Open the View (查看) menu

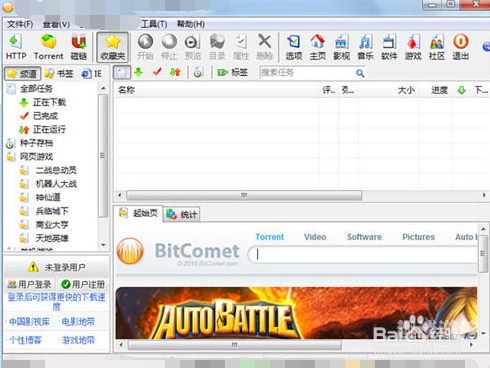[x=56, y=24]
